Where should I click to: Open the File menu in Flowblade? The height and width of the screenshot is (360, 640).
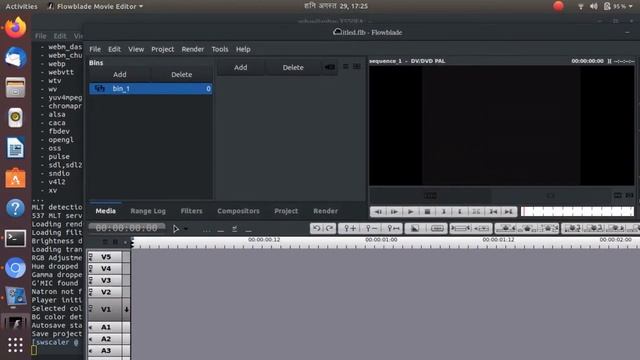[x=95, y=49]
